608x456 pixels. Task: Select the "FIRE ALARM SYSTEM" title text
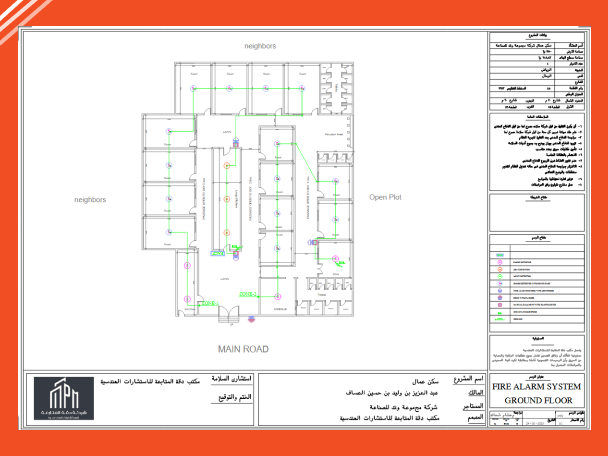coord(537,384)
